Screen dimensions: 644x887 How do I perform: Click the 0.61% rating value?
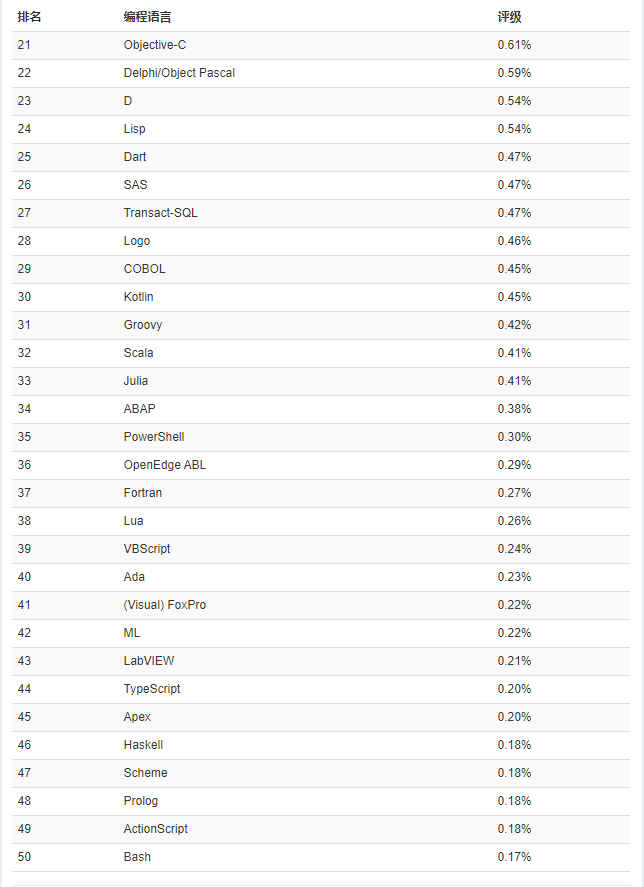coord(514,45)
